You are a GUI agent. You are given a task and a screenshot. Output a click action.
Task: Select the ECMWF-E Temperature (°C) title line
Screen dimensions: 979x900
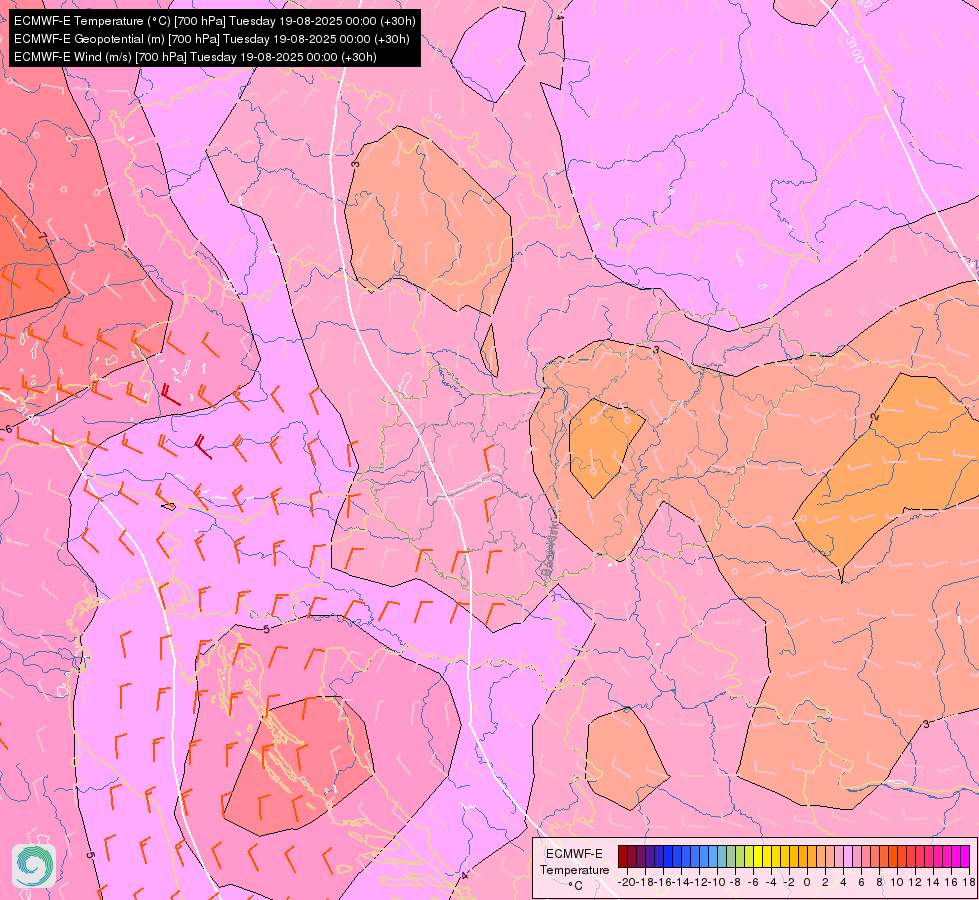(x=214, y=21)
